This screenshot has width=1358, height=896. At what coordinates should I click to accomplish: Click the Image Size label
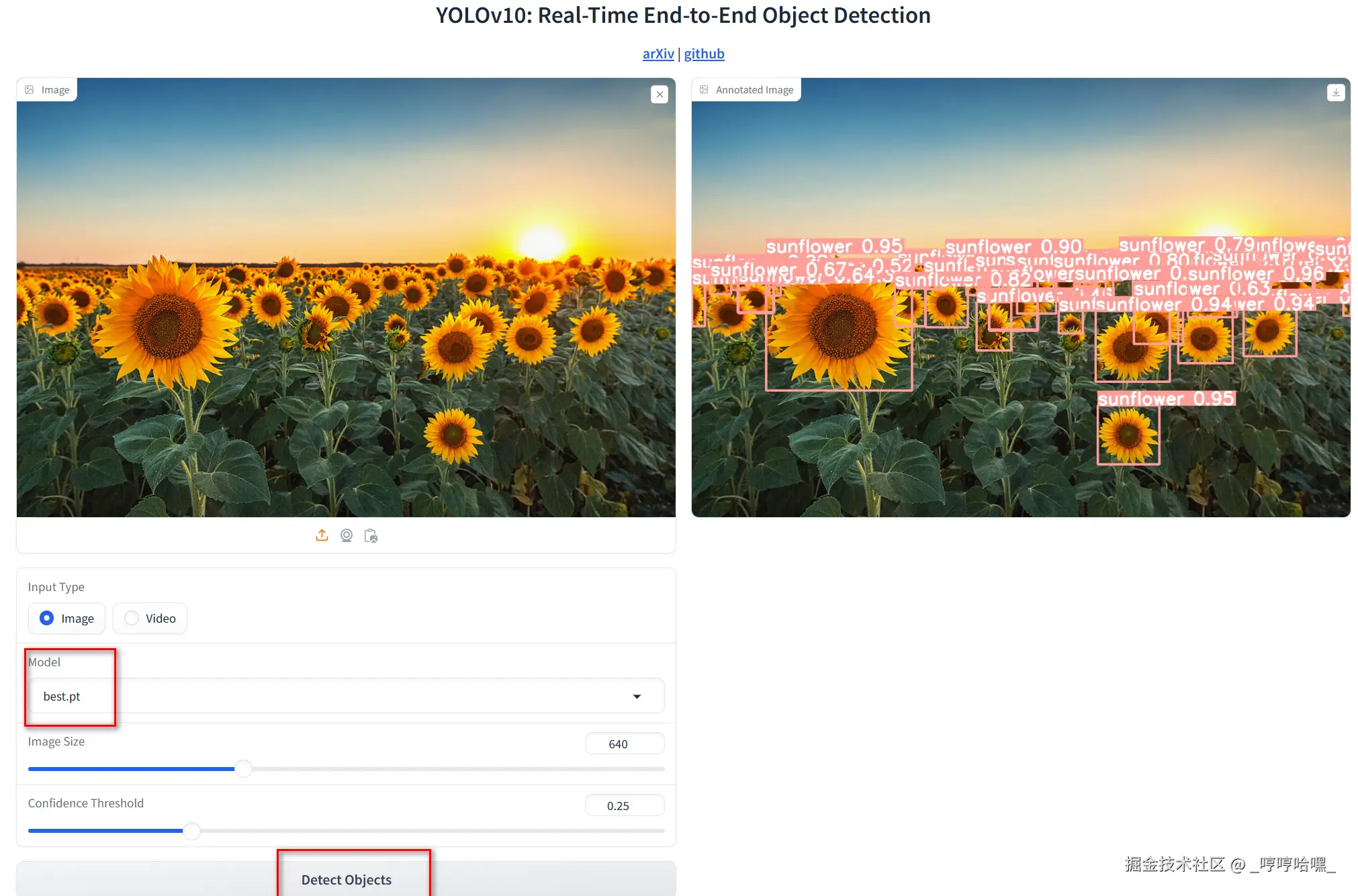click(x=56, y=742)
